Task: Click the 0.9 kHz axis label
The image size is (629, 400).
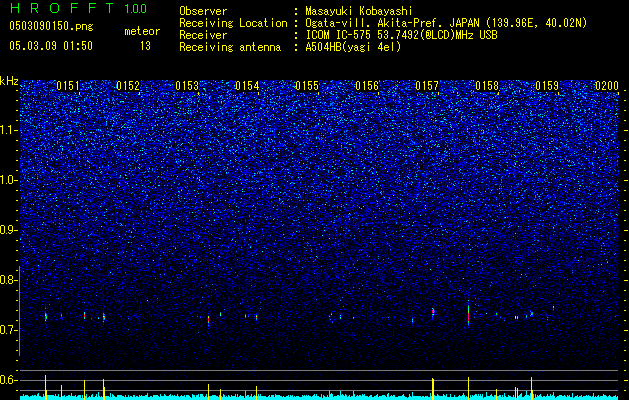Action: 9,230
